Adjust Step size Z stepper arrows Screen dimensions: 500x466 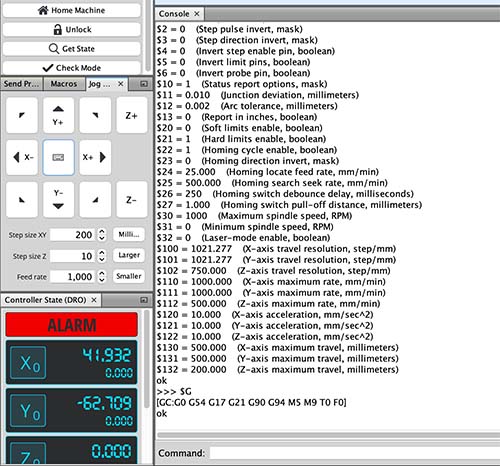coord(102,256)
